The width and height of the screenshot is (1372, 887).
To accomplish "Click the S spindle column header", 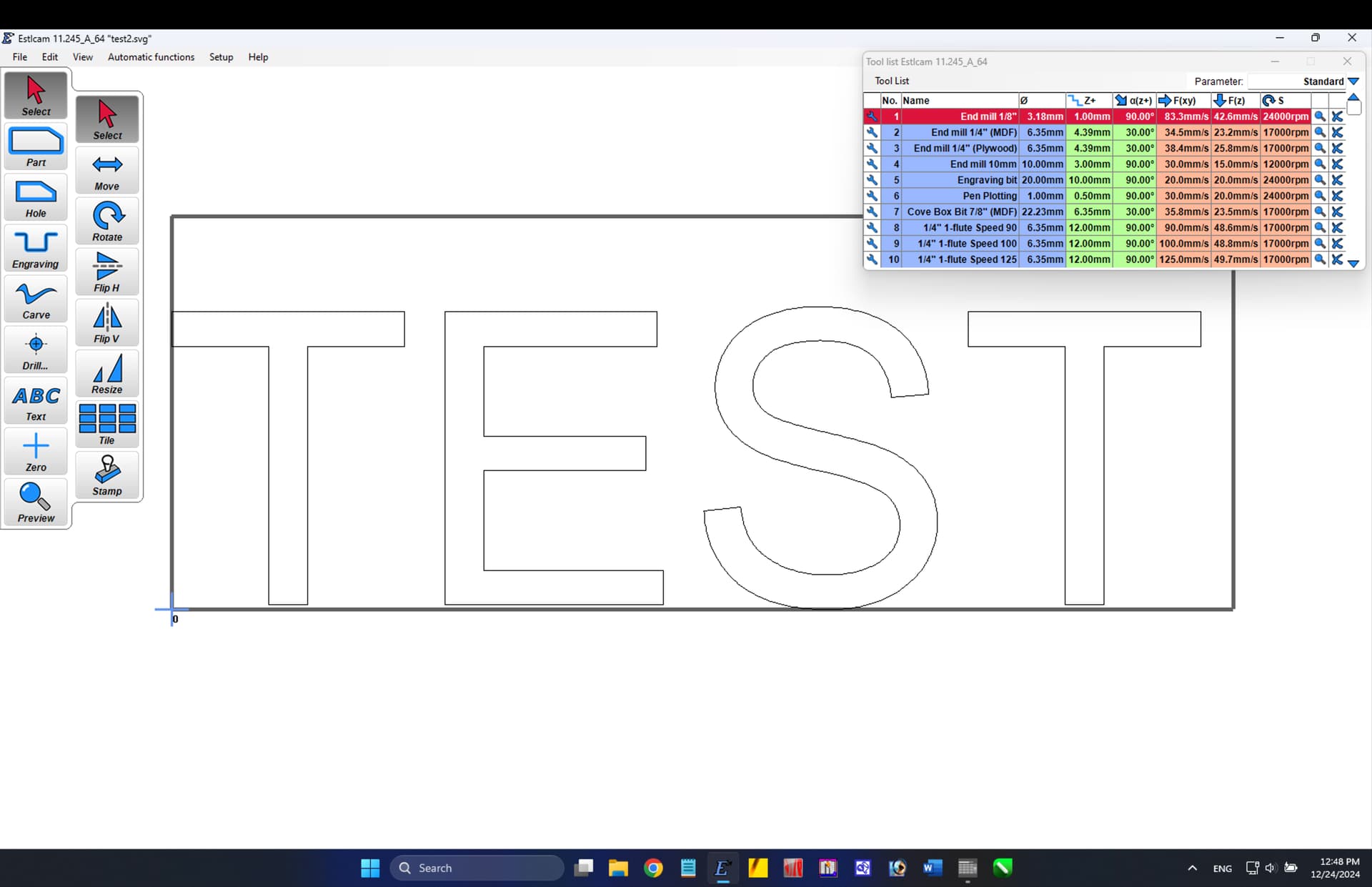I will click(1286, 100).
